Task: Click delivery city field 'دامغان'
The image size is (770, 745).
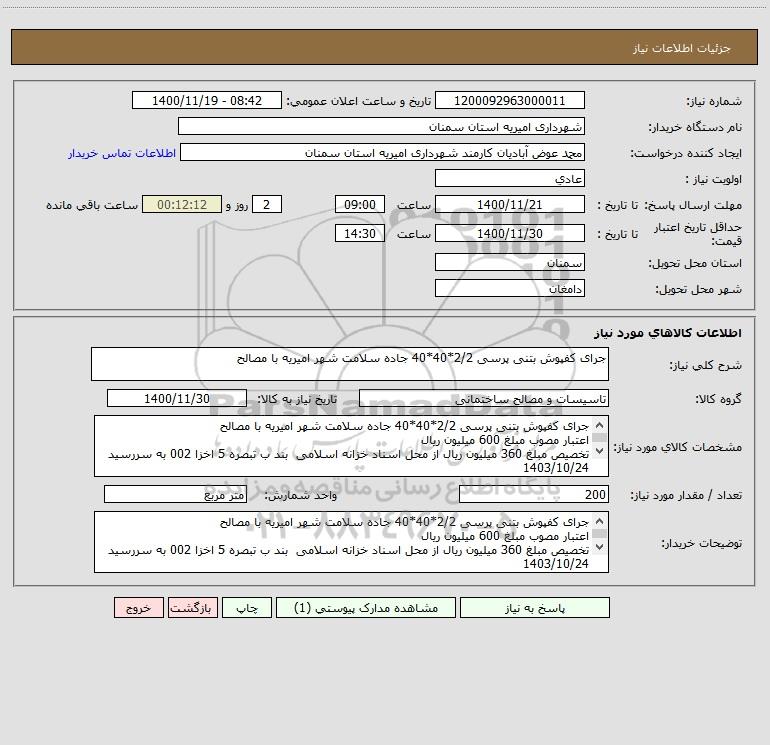Action: (510, 288)
